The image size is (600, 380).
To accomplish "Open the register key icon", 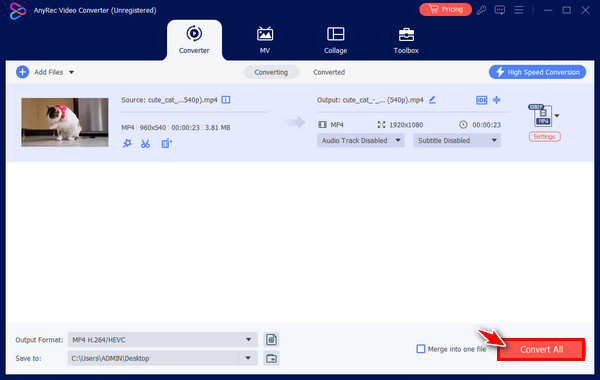I will pos(481,10).
